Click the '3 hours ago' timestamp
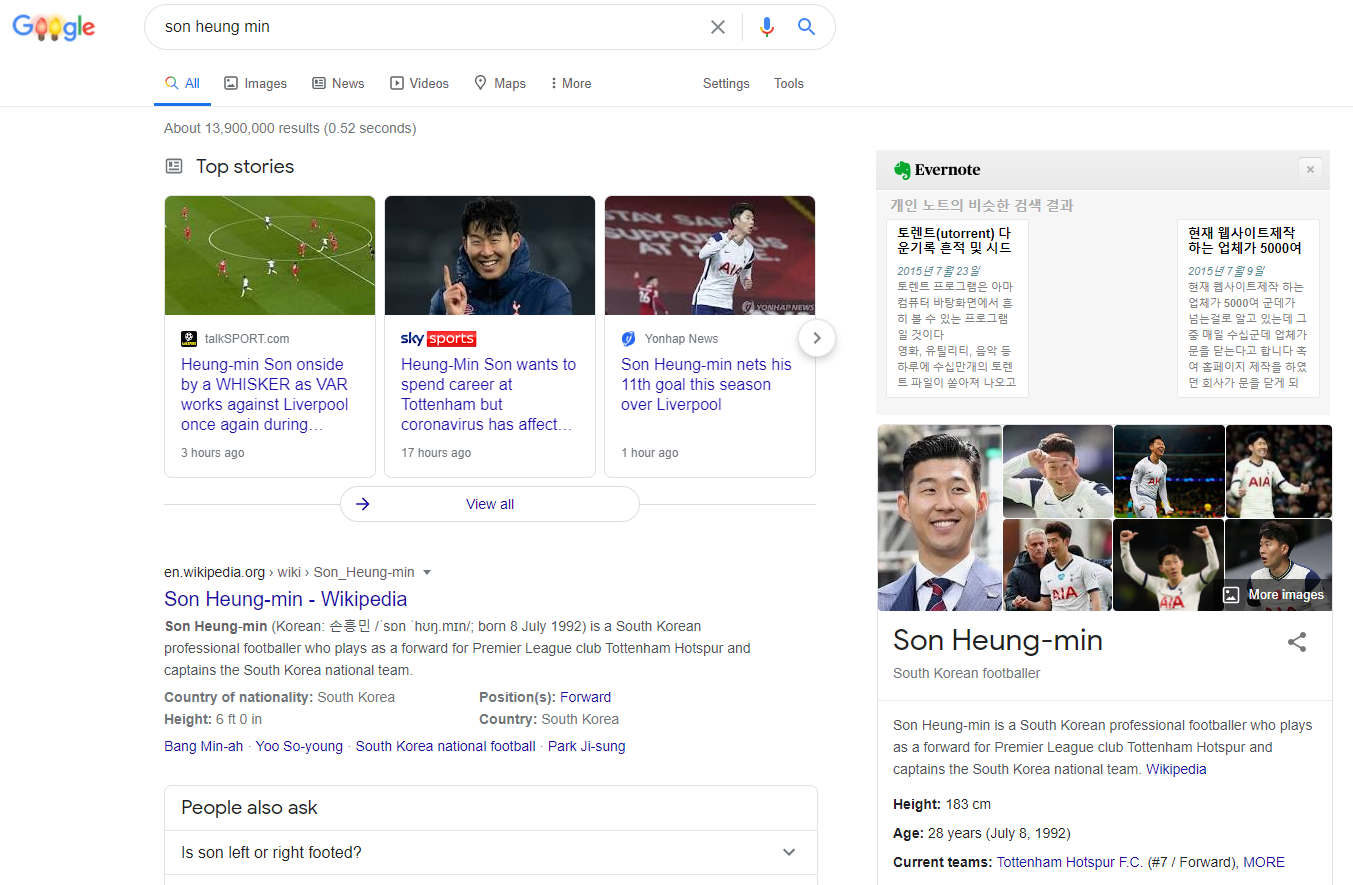 pyautogui.click(x=212, y=453)
